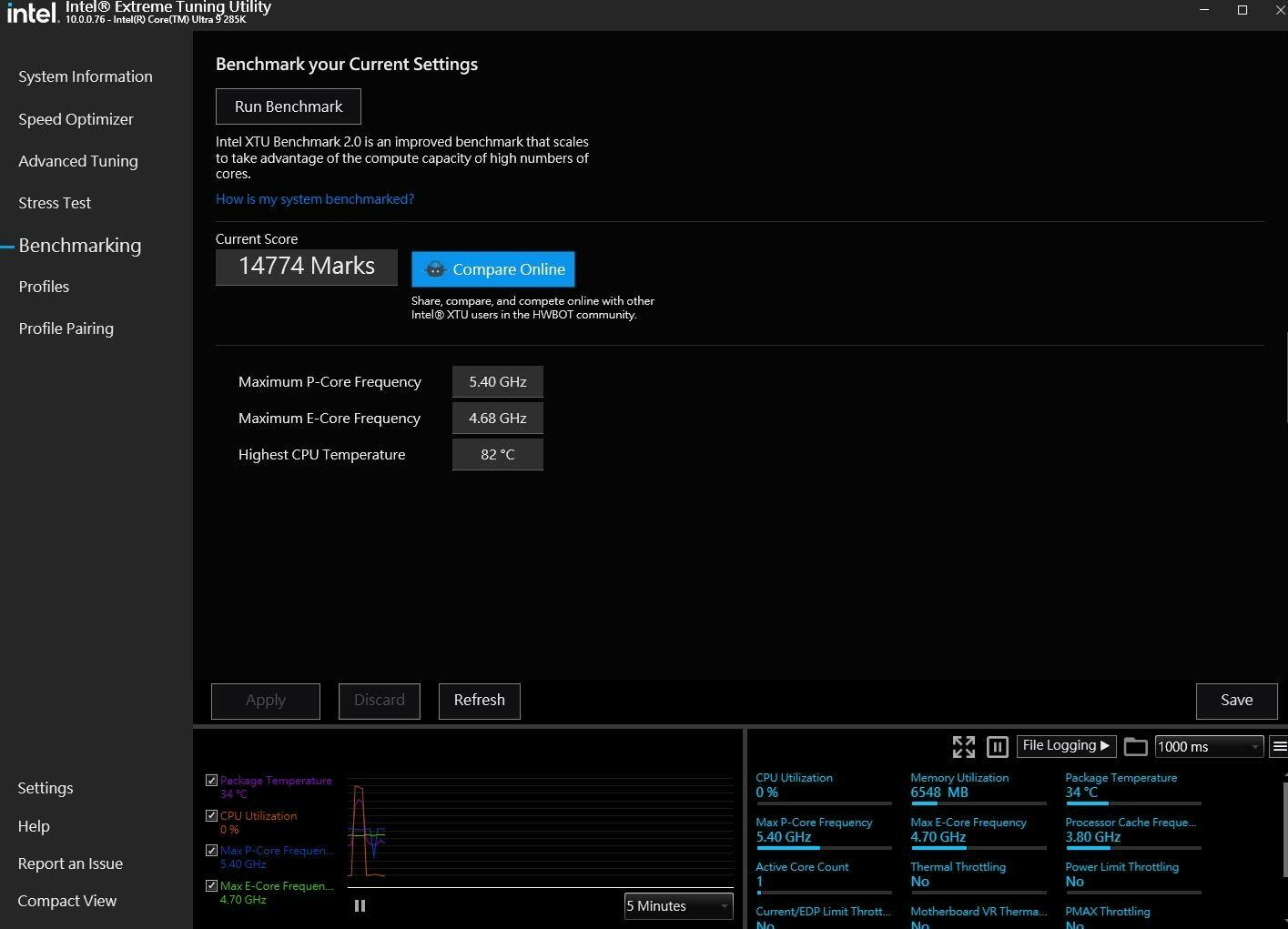The width and height of the screenshot is (1288, 929).
Task: Click the Power Limit Throttling monitor
Action: coord(1133,877)
